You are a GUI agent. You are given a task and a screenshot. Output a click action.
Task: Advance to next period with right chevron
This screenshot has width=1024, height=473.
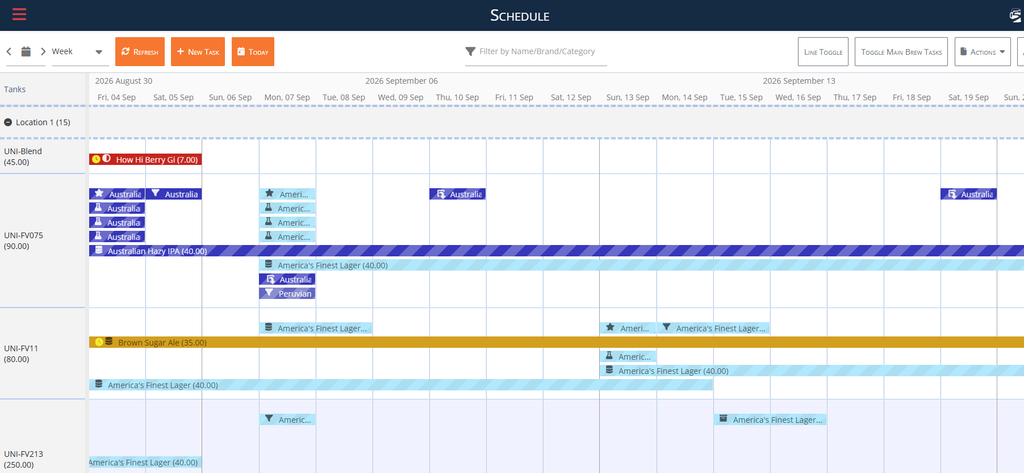pyautogui.click(x=43, y=52)
